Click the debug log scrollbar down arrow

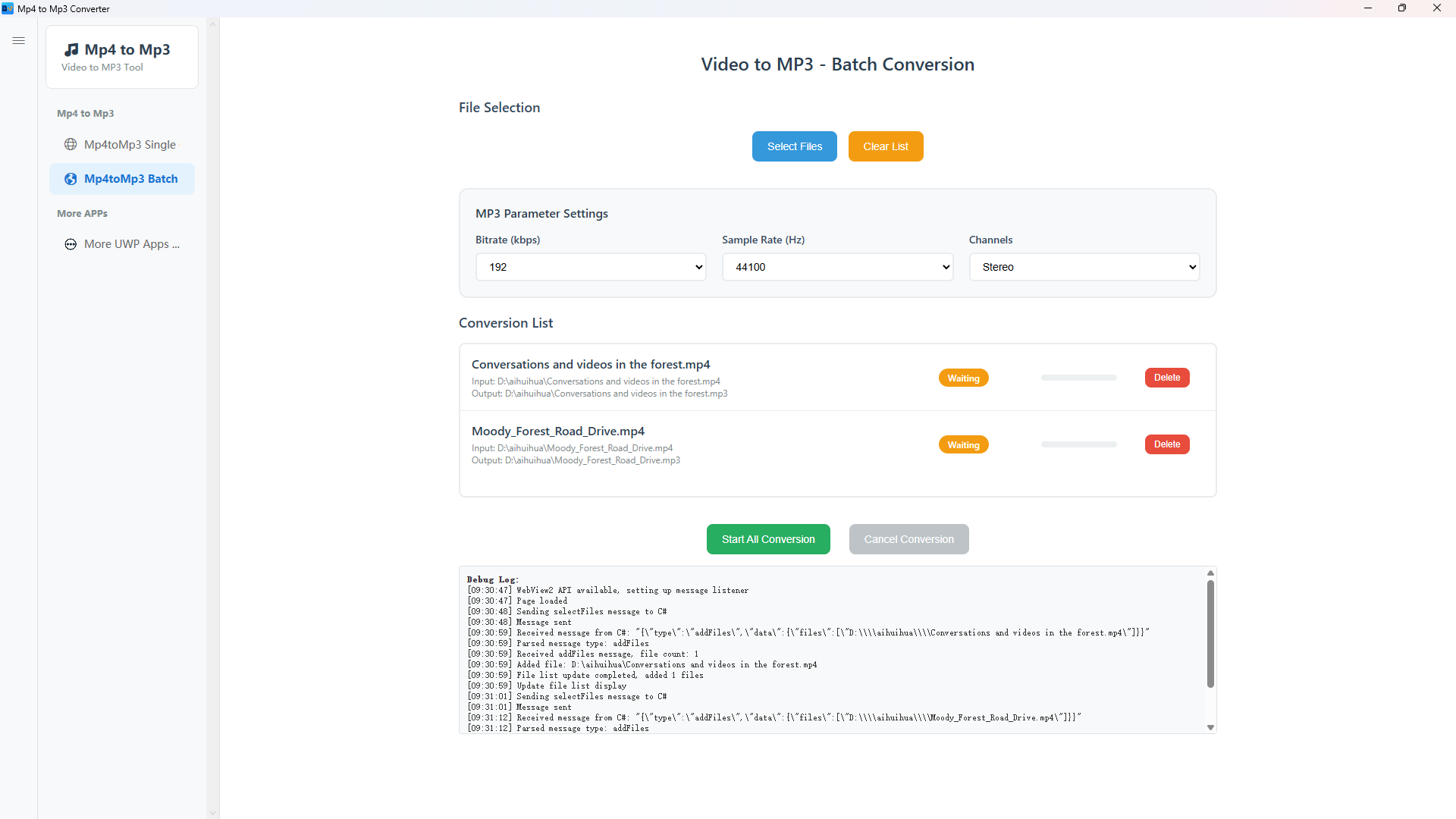click(x=1210, y=726)
